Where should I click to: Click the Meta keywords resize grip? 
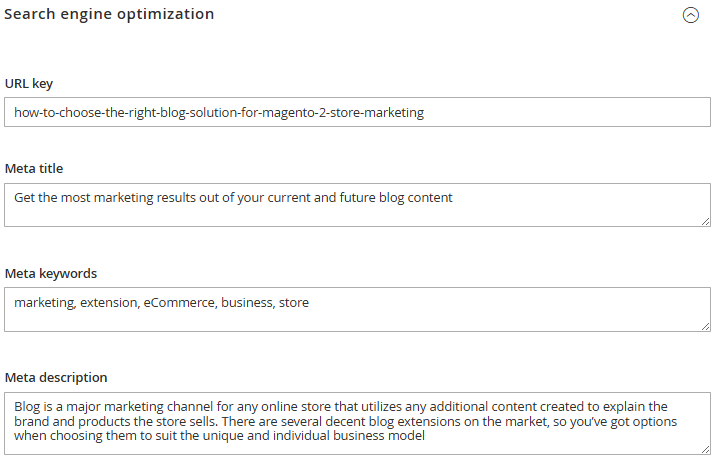[705, 325]
